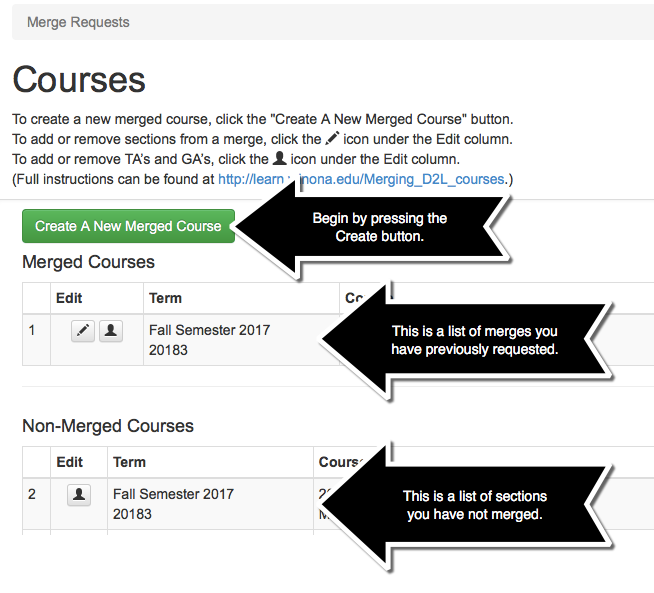Select the Fall Semester 2017 cell in merged row 1
Image resolution: width=654 pixels, height=593 pixels.
click(209, 330)
